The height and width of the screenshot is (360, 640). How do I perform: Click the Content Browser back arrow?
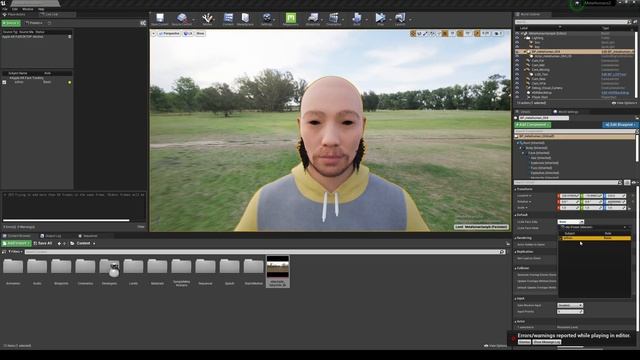click(x=59, y=244)
